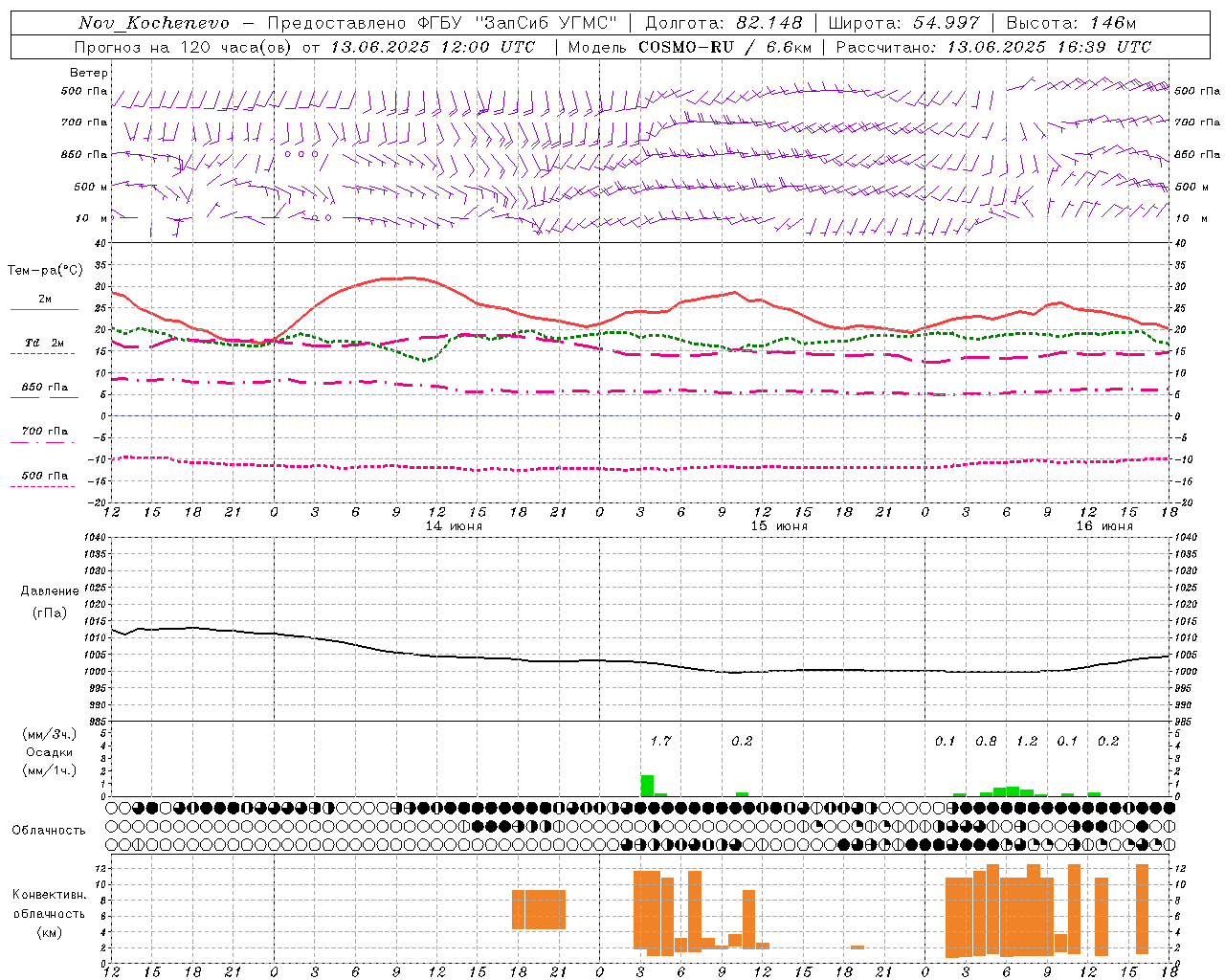
Task: Click the '1.2' precipitation amount
Action: pyautogui.click(x=1027, y=741)
